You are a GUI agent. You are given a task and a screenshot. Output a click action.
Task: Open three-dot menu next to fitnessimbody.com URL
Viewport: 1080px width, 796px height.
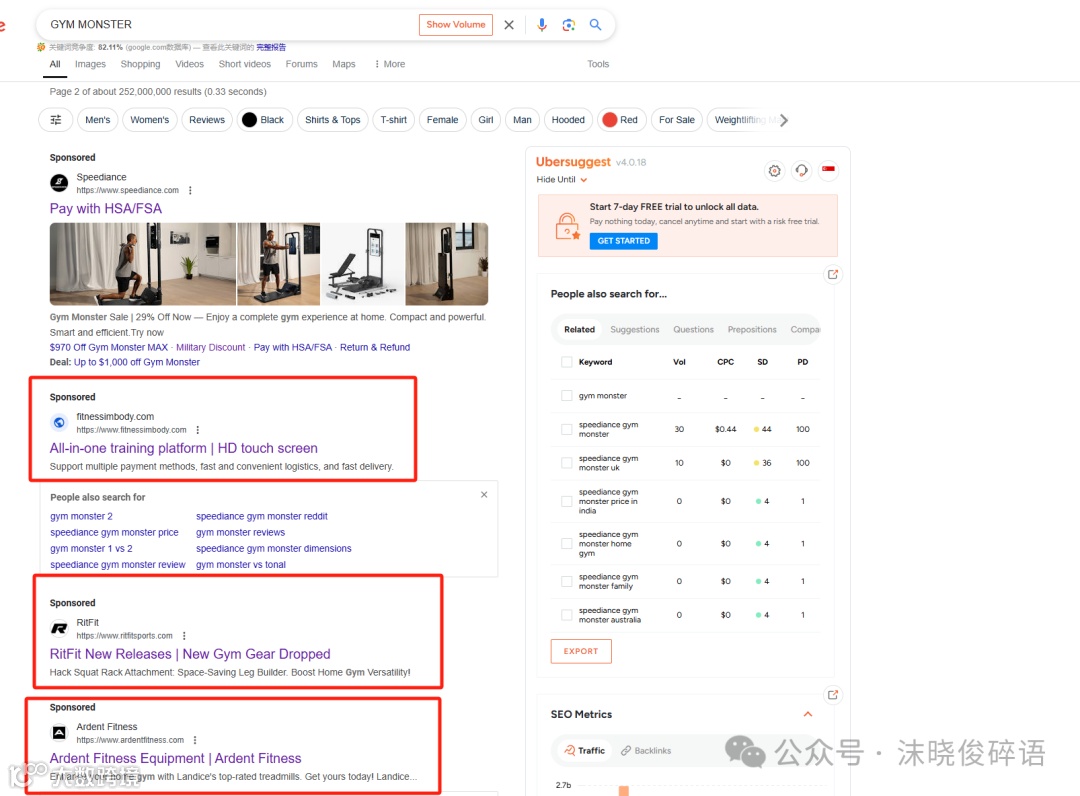click(198, 430)
